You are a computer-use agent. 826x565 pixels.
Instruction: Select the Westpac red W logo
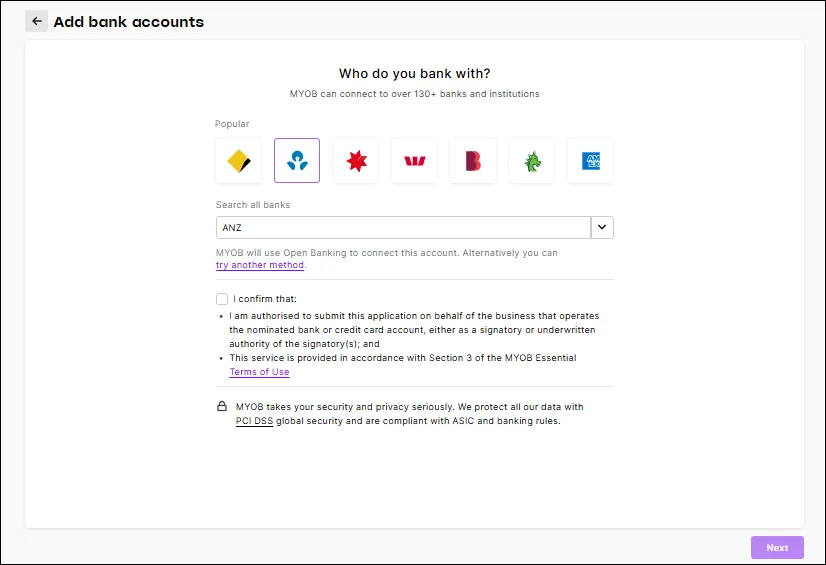[x=415, y=161]
